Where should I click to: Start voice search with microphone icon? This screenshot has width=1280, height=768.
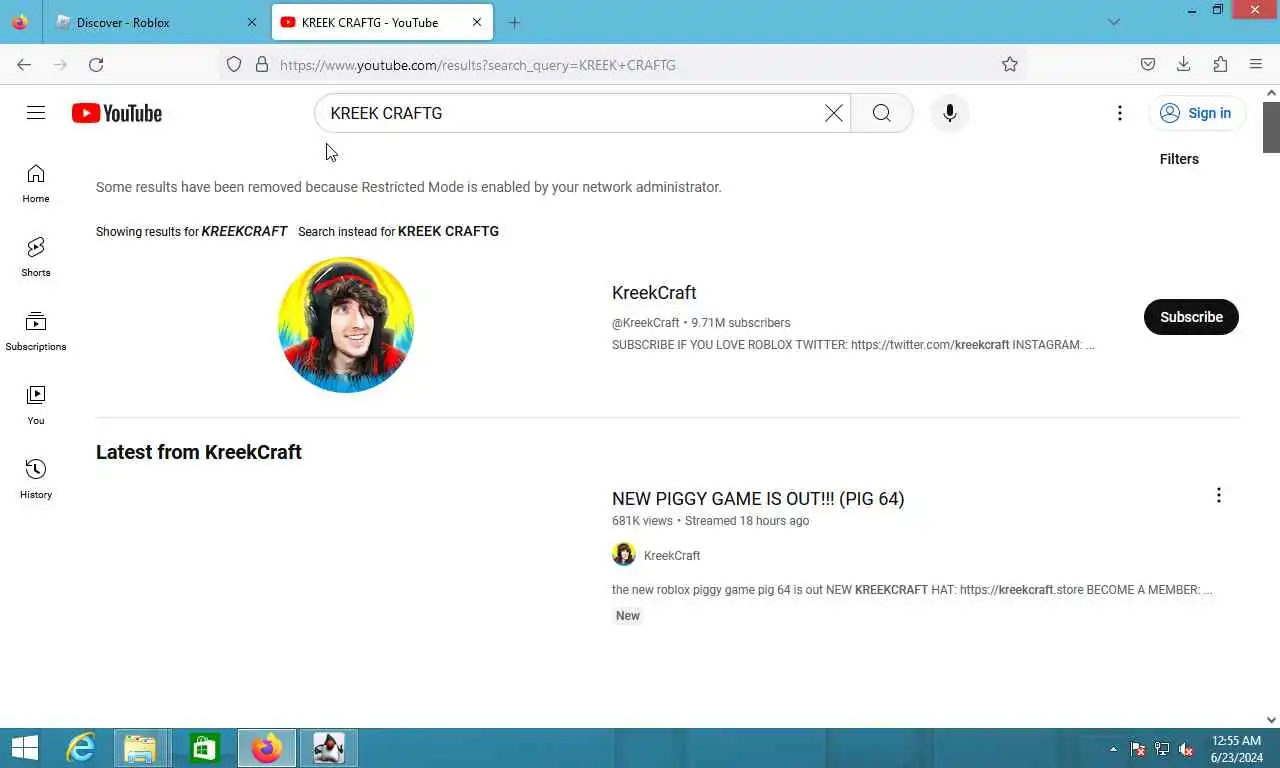949,113
